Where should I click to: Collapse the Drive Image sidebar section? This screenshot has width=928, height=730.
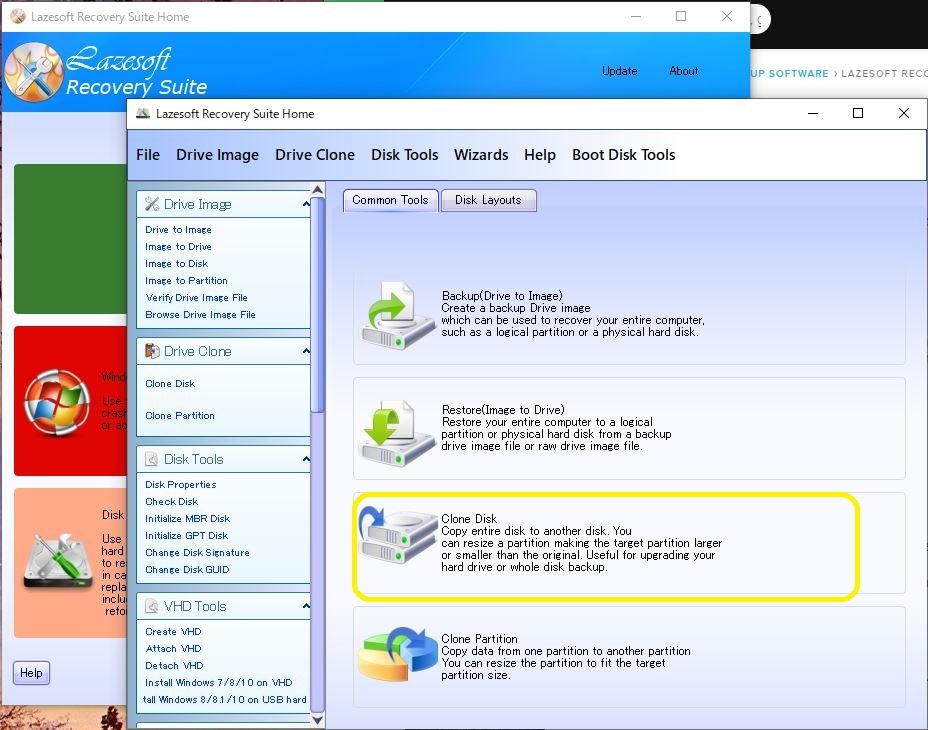coord(306,204)
